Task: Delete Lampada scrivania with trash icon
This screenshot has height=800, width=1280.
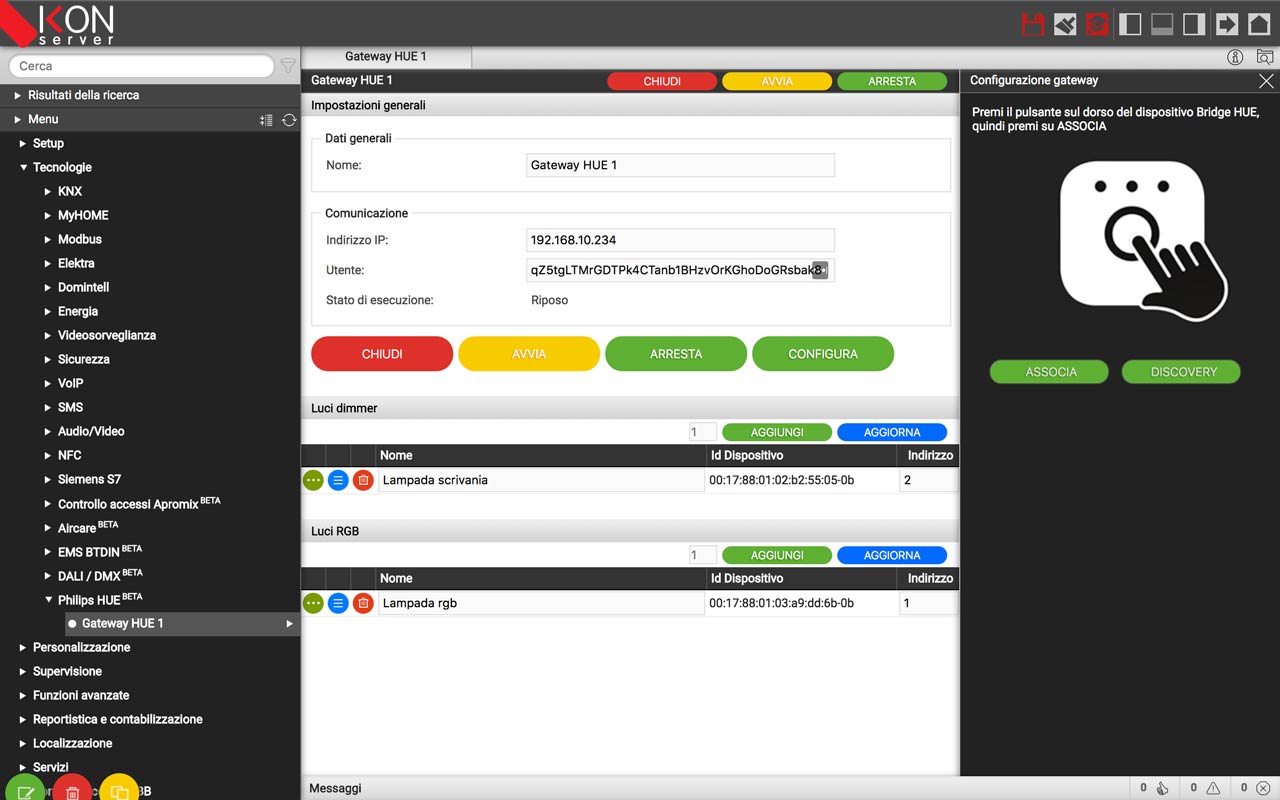Action: [363, 481]
